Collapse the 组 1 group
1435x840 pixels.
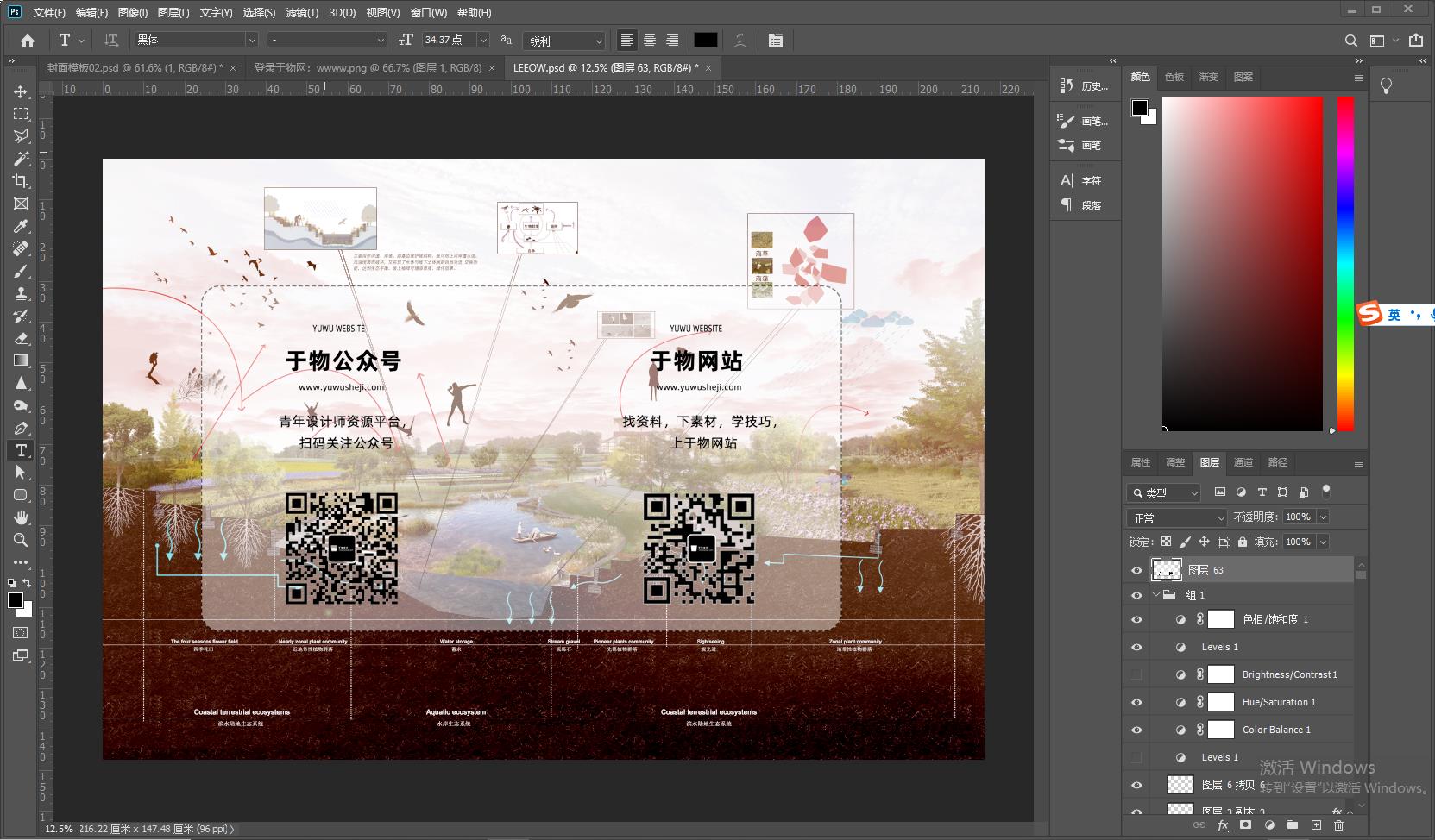pos(1156,595)
